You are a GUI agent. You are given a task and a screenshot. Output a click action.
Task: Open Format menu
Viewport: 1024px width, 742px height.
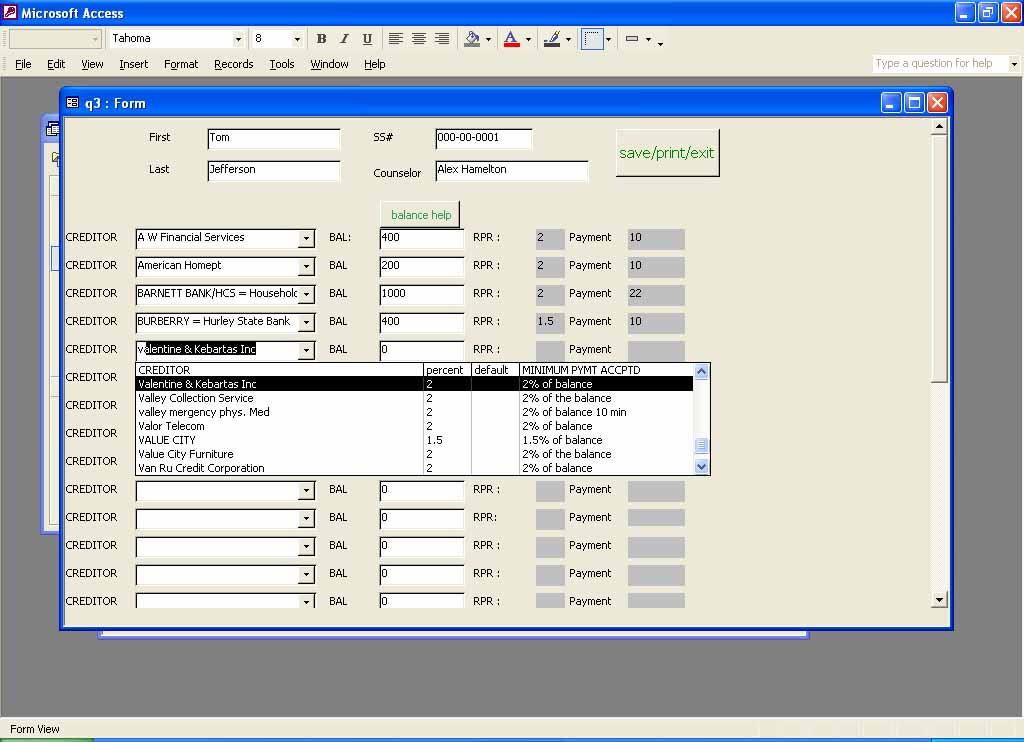pos(181,64)
